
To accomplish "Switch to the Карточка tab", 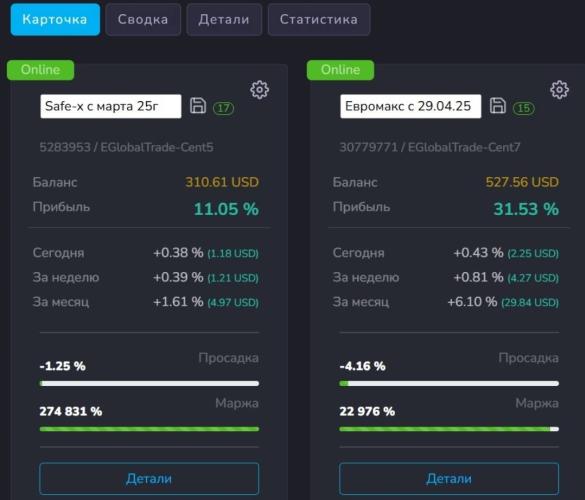I will point(55,19).
